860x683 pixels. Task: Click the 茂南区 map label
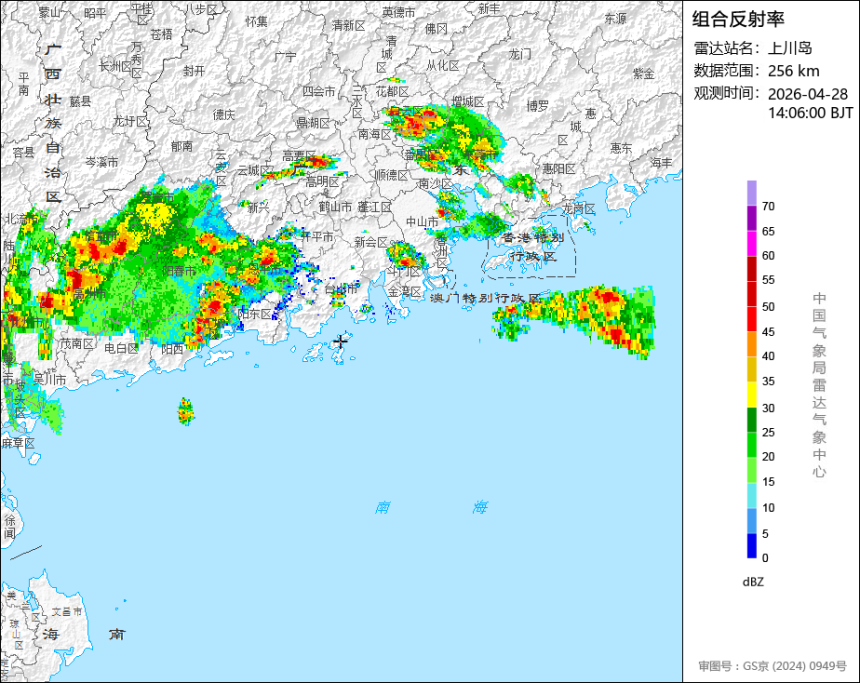click(x=77, y=344)
